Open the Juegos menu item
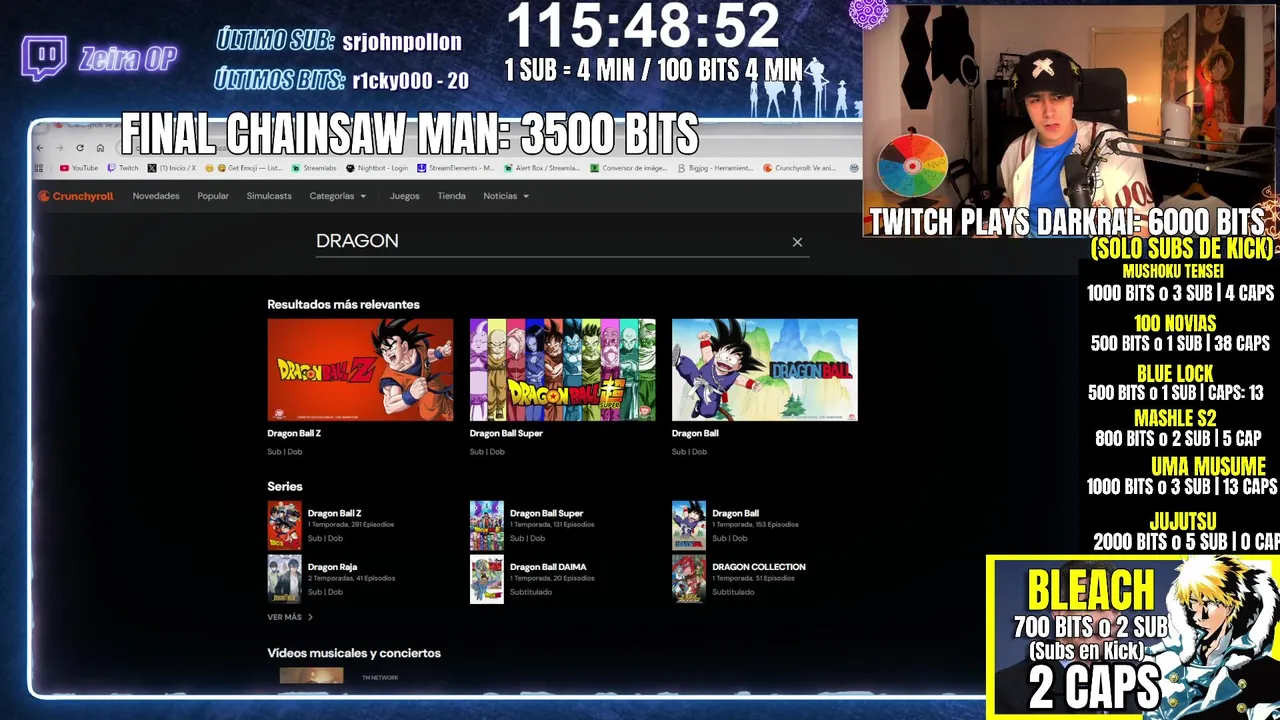Viewport: 1280px width, 720px height. pyautogui.click(x=404, y=196)
